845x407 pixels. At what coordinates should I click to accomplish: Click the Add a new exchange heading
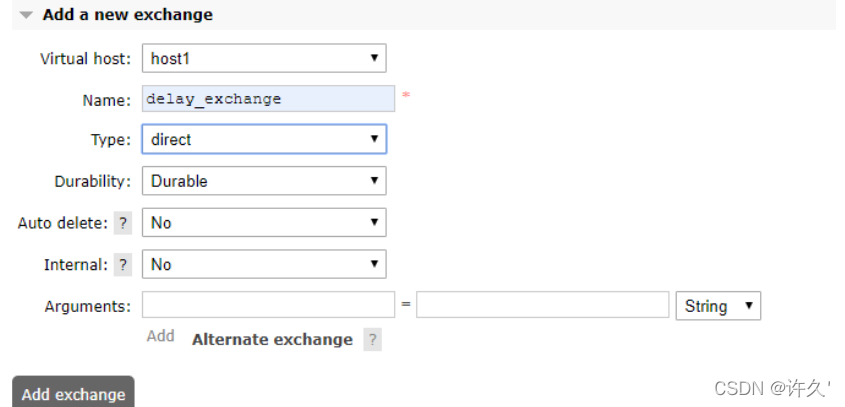click(127, 15)
